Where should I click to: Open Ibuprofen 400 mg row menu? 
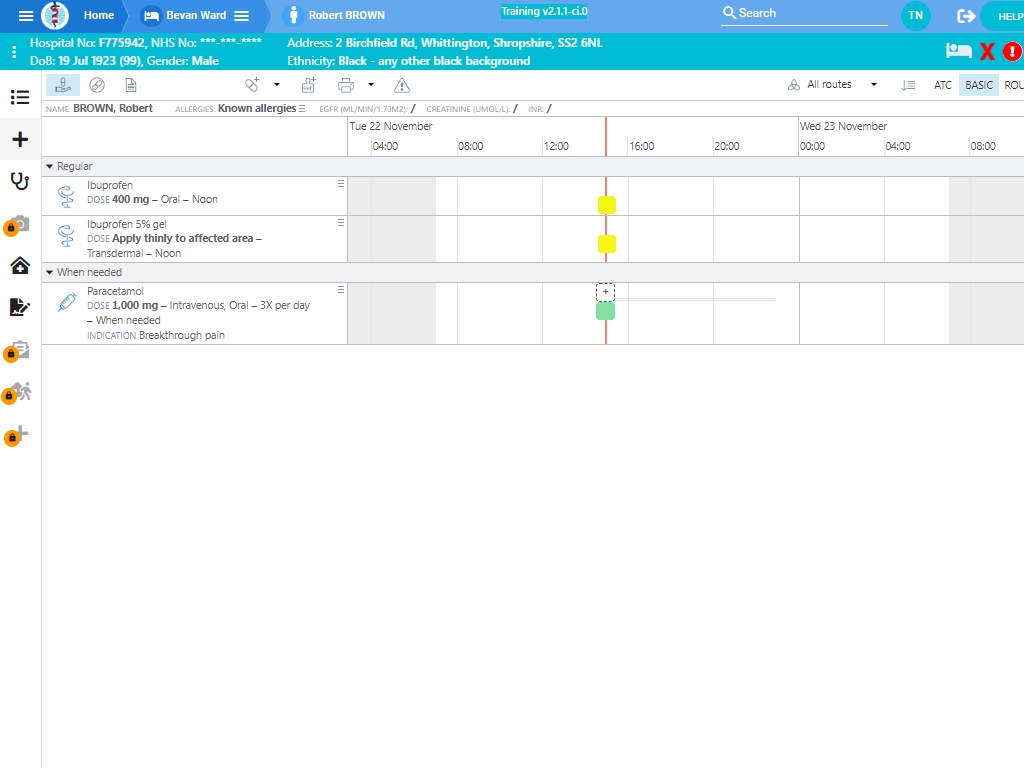pyautogui.click(x=340, y=184)
